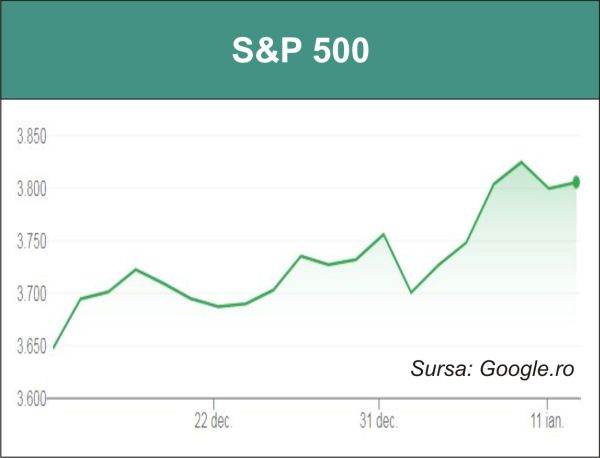Screen dimensions: 600x458
Task: Click the sharp dip after 31 dec. peak
Action: pos(411,293)
